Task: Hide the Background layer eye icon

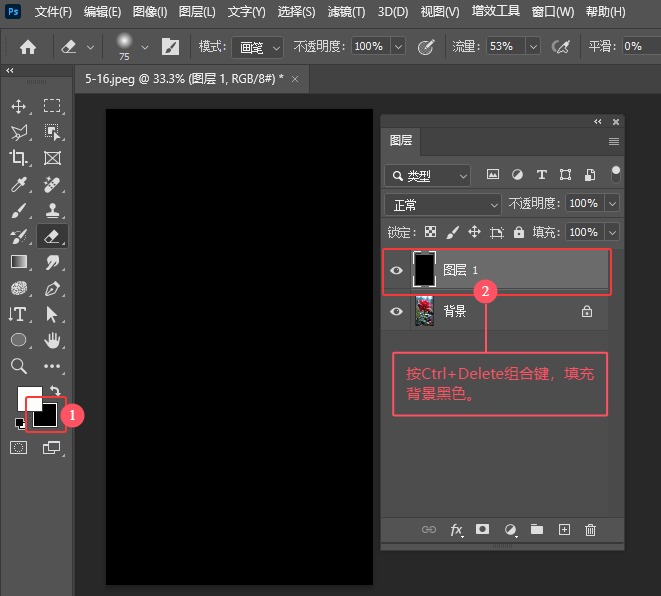Action: tap(396, 311)
